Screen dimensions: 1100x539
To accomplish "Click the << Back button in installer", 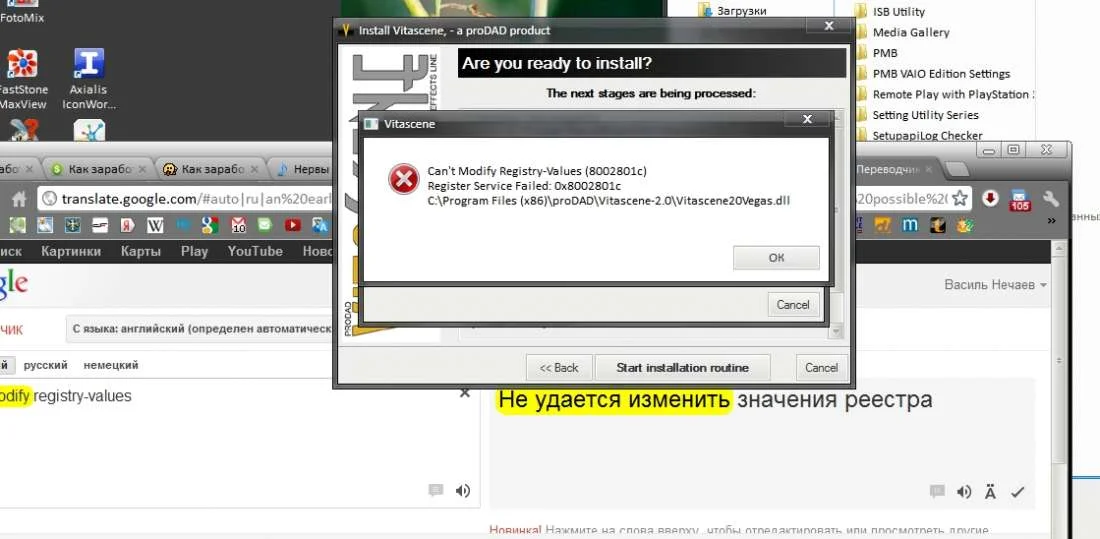I will tap(559, 368).
